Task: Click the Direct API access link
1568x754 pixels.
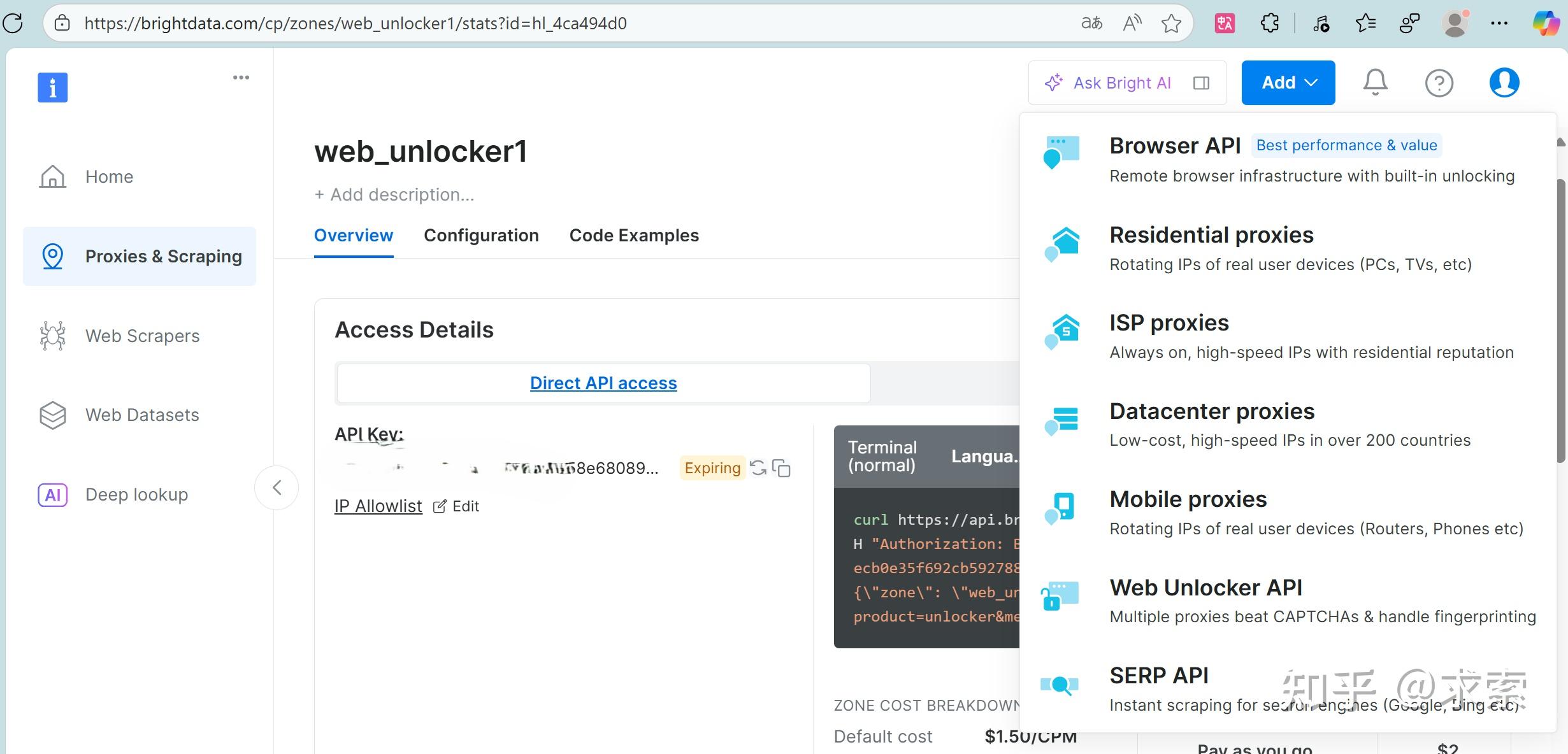Action: click(603, 383)
